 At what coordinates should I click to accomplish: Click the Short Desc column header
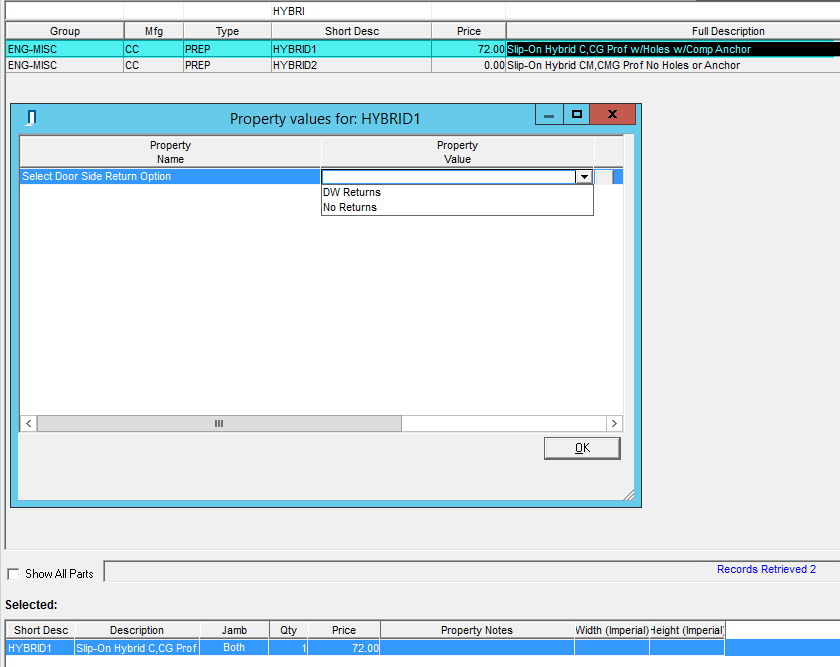(x=351, y=31)
